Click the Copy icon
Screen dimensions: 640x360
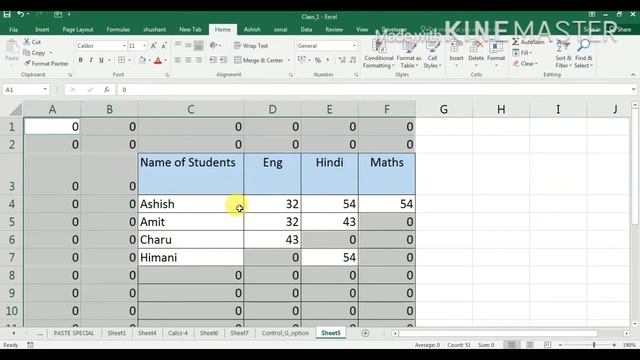27,53
